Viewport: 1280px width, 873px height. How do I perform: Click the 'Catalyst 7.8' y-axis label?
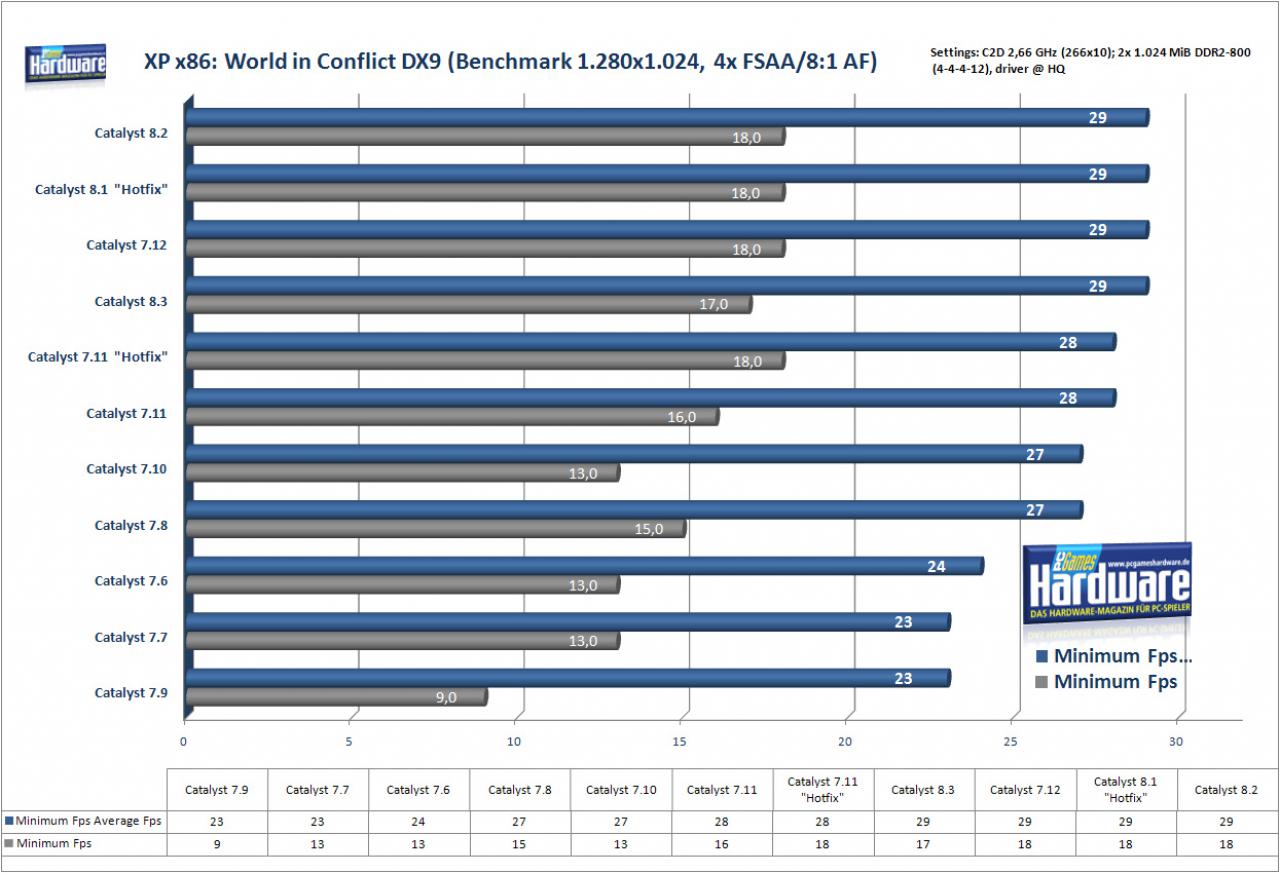coord(131,525)
